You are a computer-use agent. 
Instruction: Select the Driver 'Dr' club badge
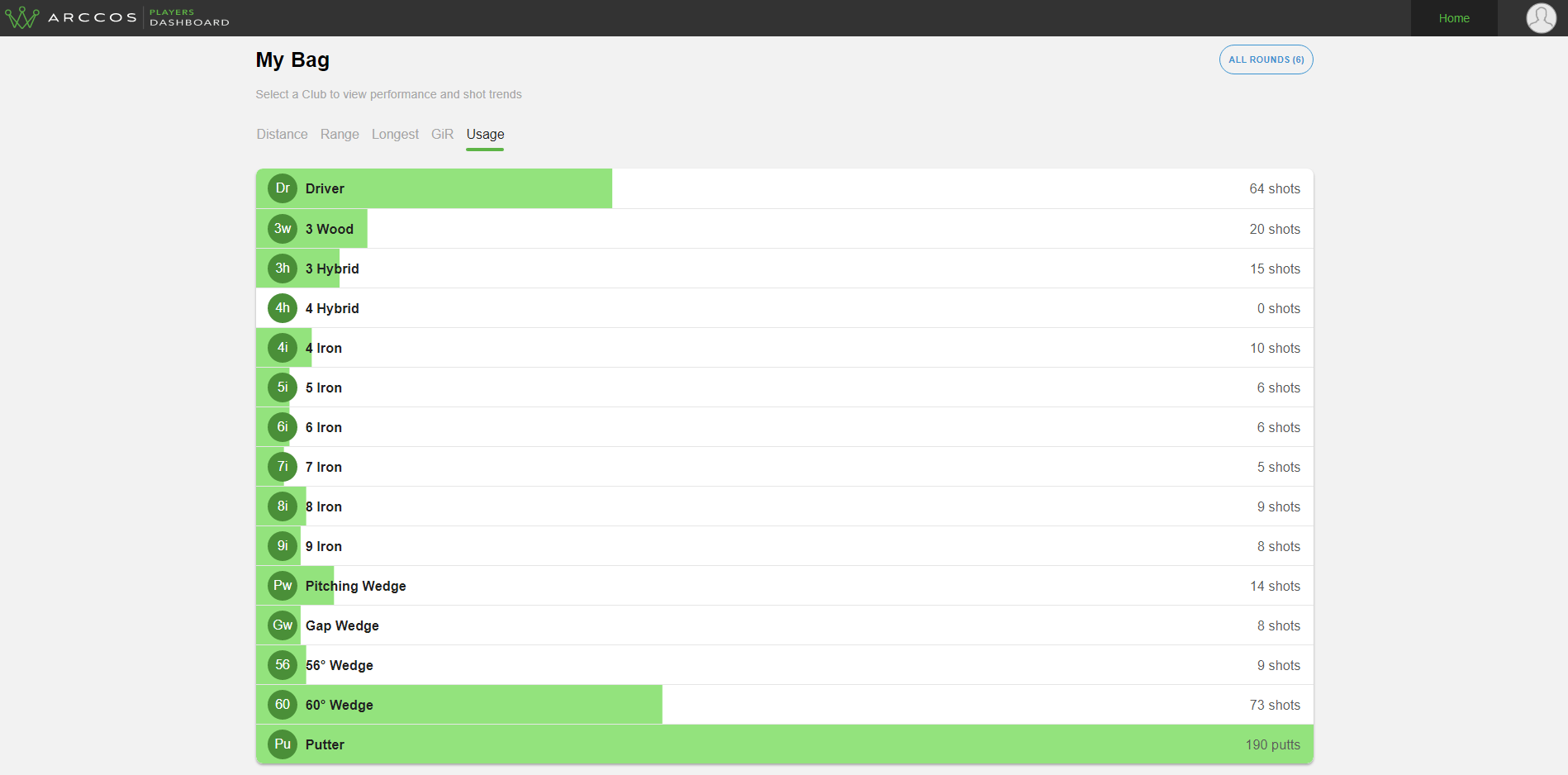tap(283, 188)
